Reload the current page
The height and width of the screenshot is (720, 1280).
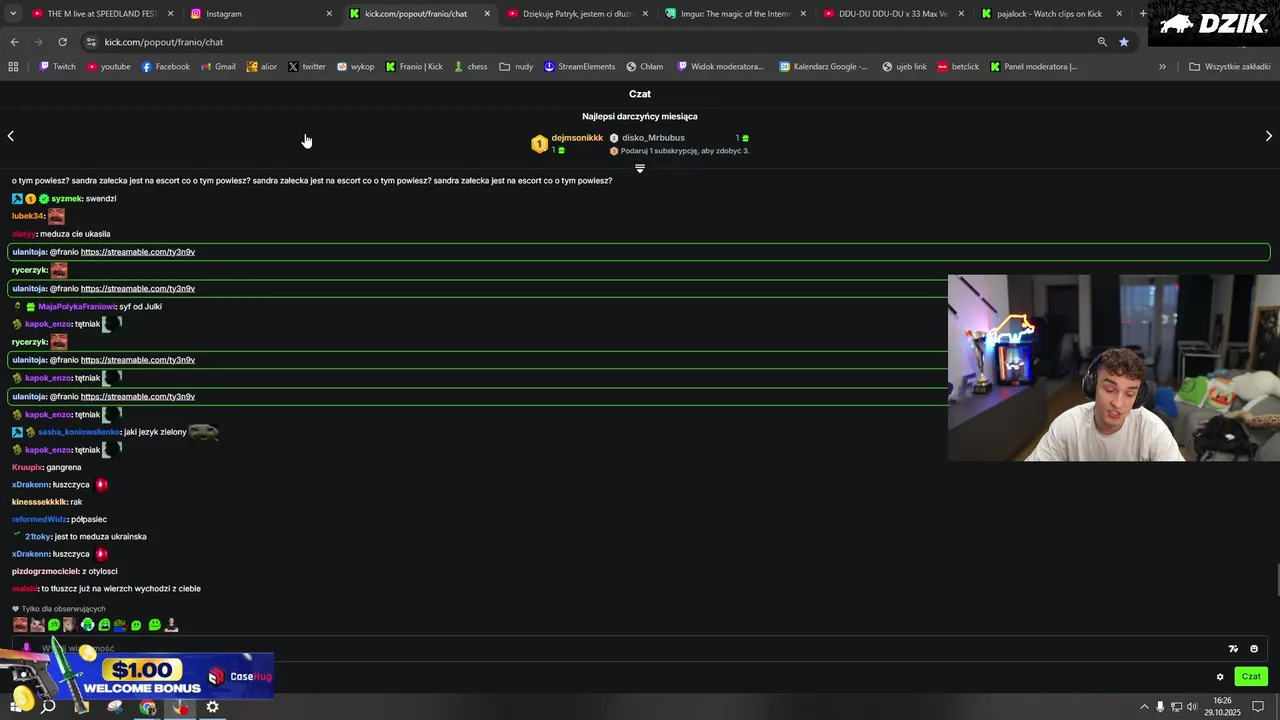pos(62,42)
